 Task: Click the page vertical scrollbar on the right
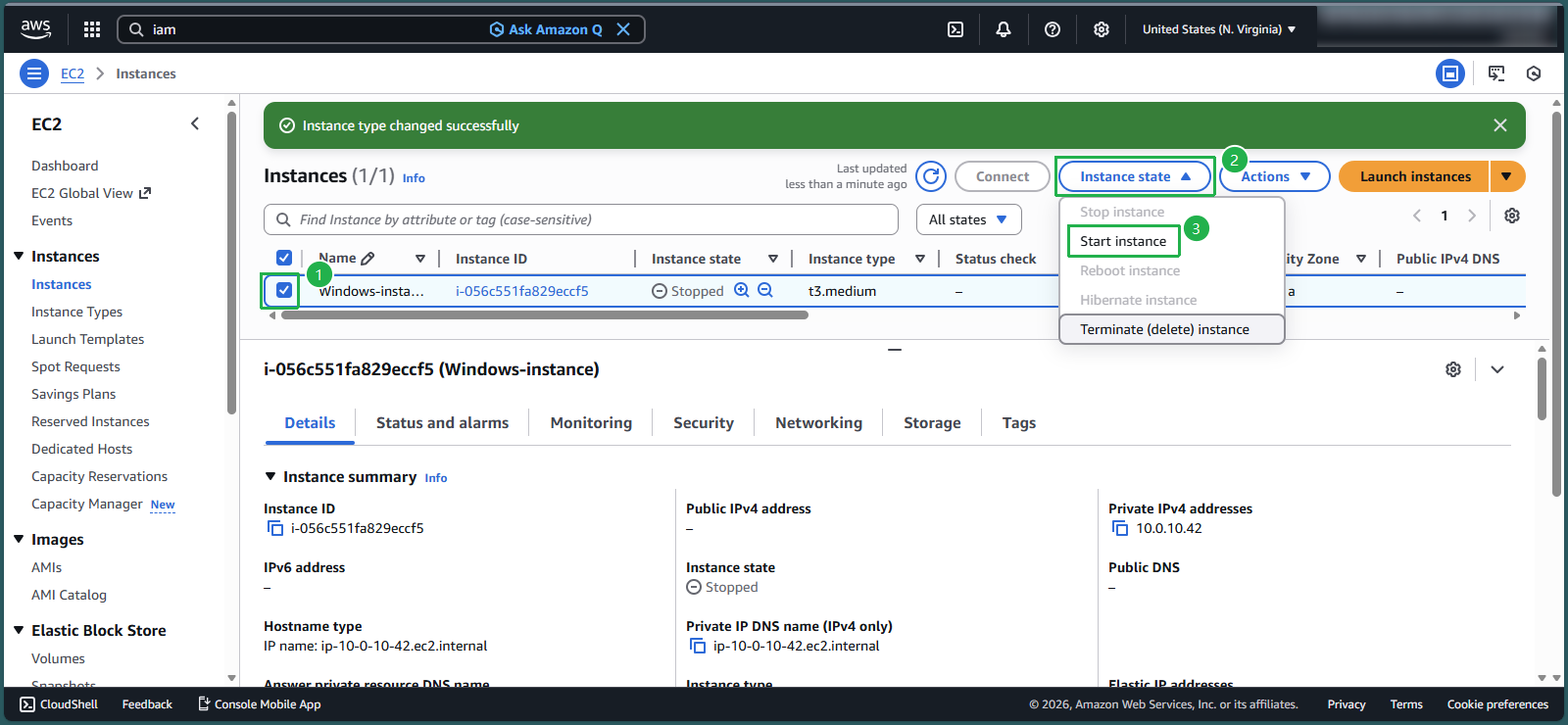pyautogui.click(x=1556, y=304)
